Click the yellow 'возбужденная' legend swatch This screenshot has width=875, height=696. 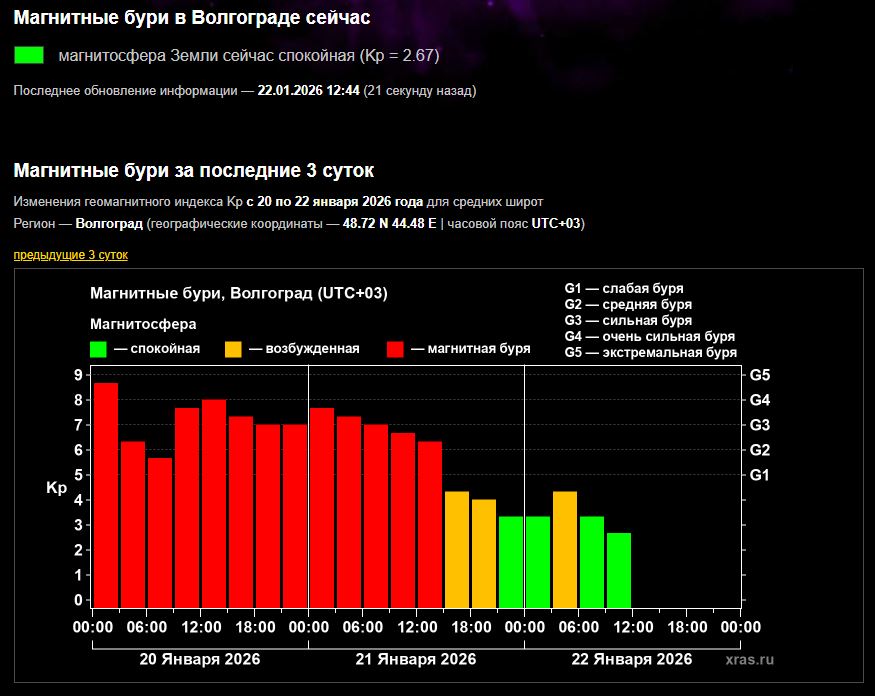pyautogui.click(x=233, y=349)
